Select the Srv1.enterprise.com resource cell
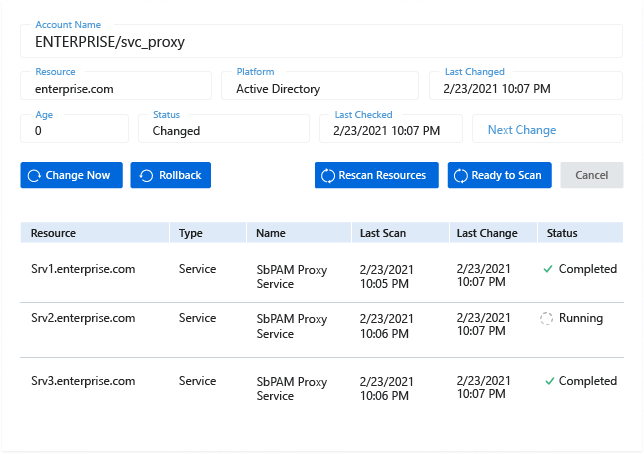Screen dimensions: 644x454 click(83, 269)
